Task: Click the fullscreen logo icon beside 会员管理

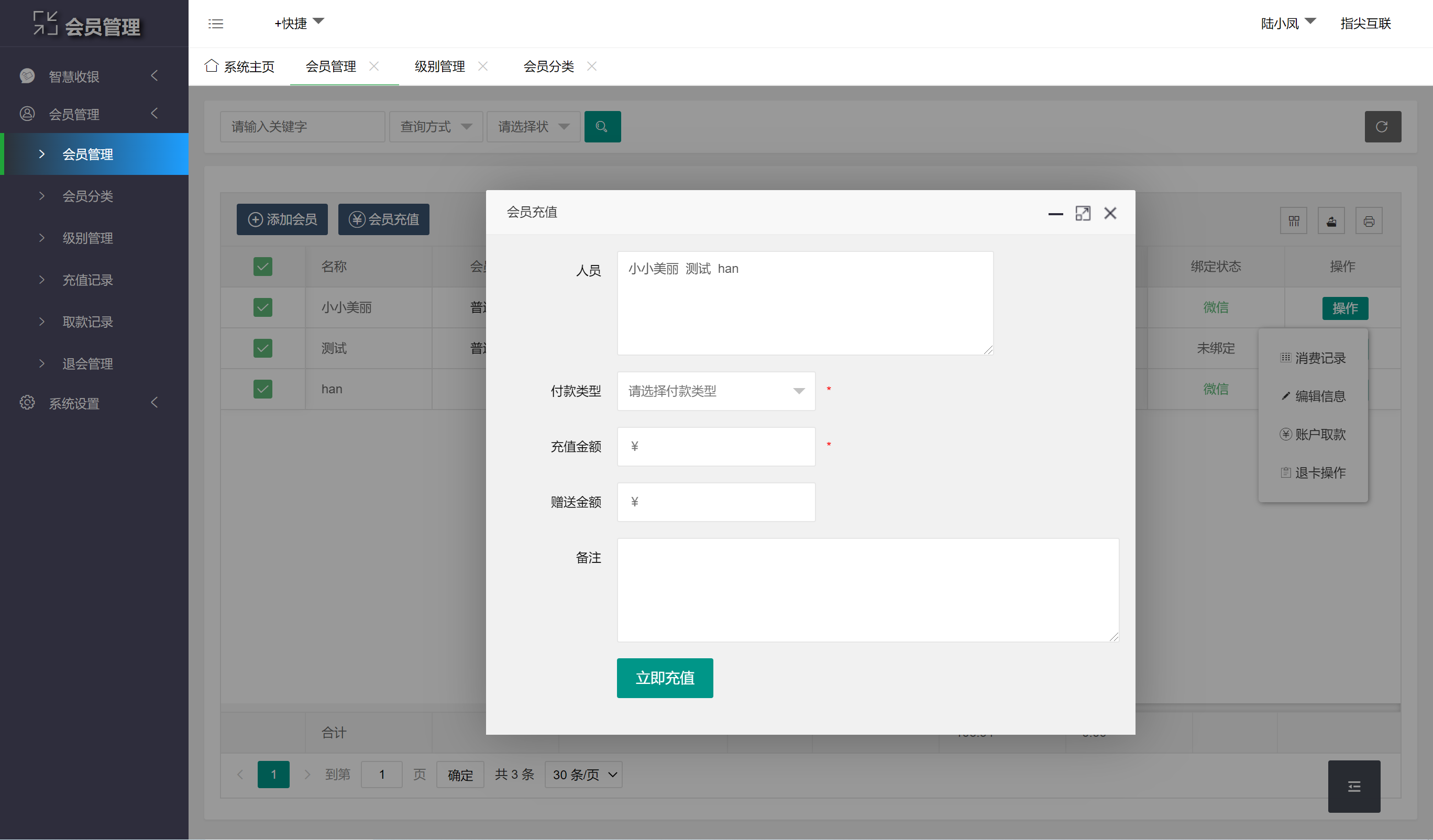Action: (45, 24)
